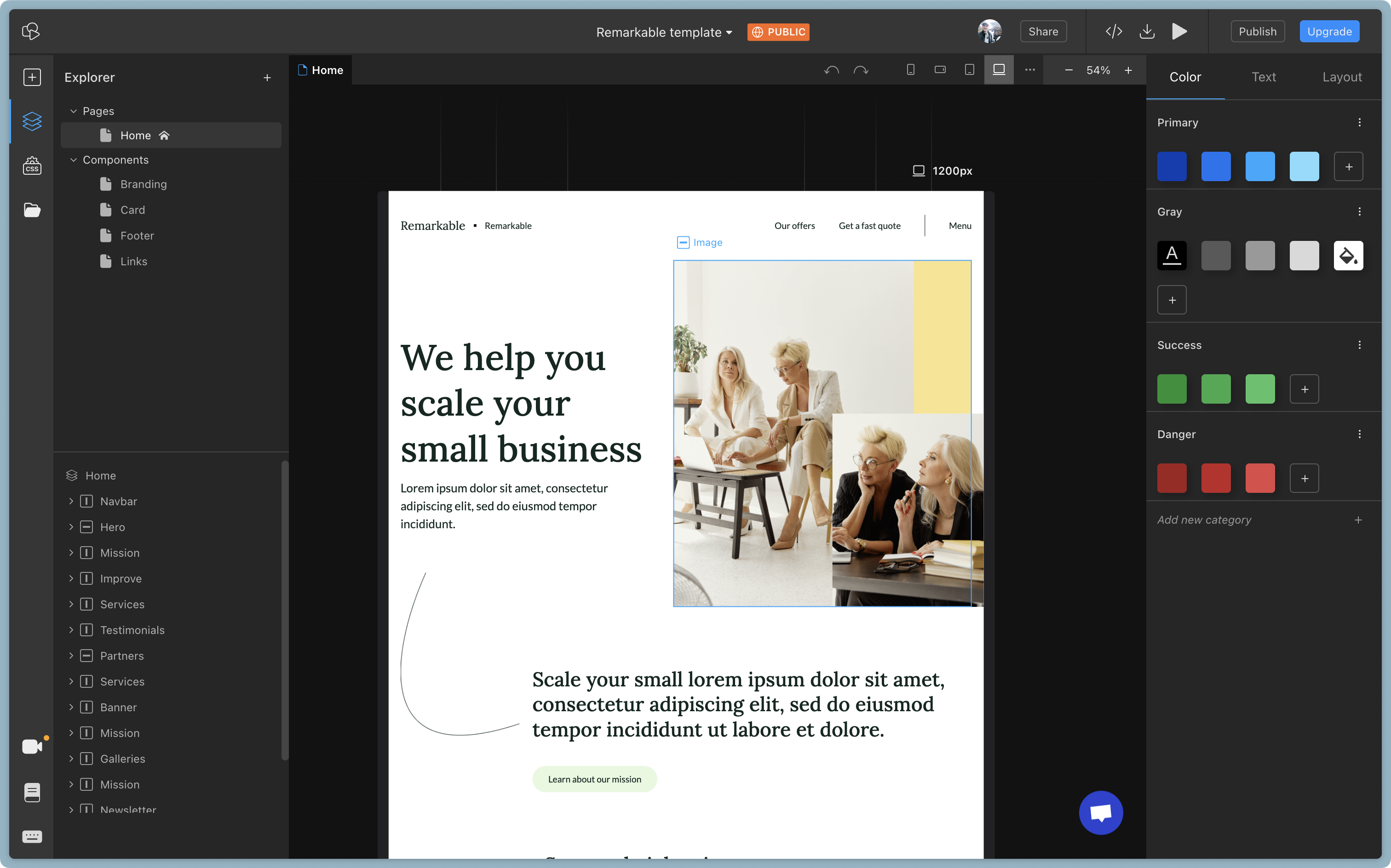Add a new color to Success

pyautogui.click(x=1304, y=389)
